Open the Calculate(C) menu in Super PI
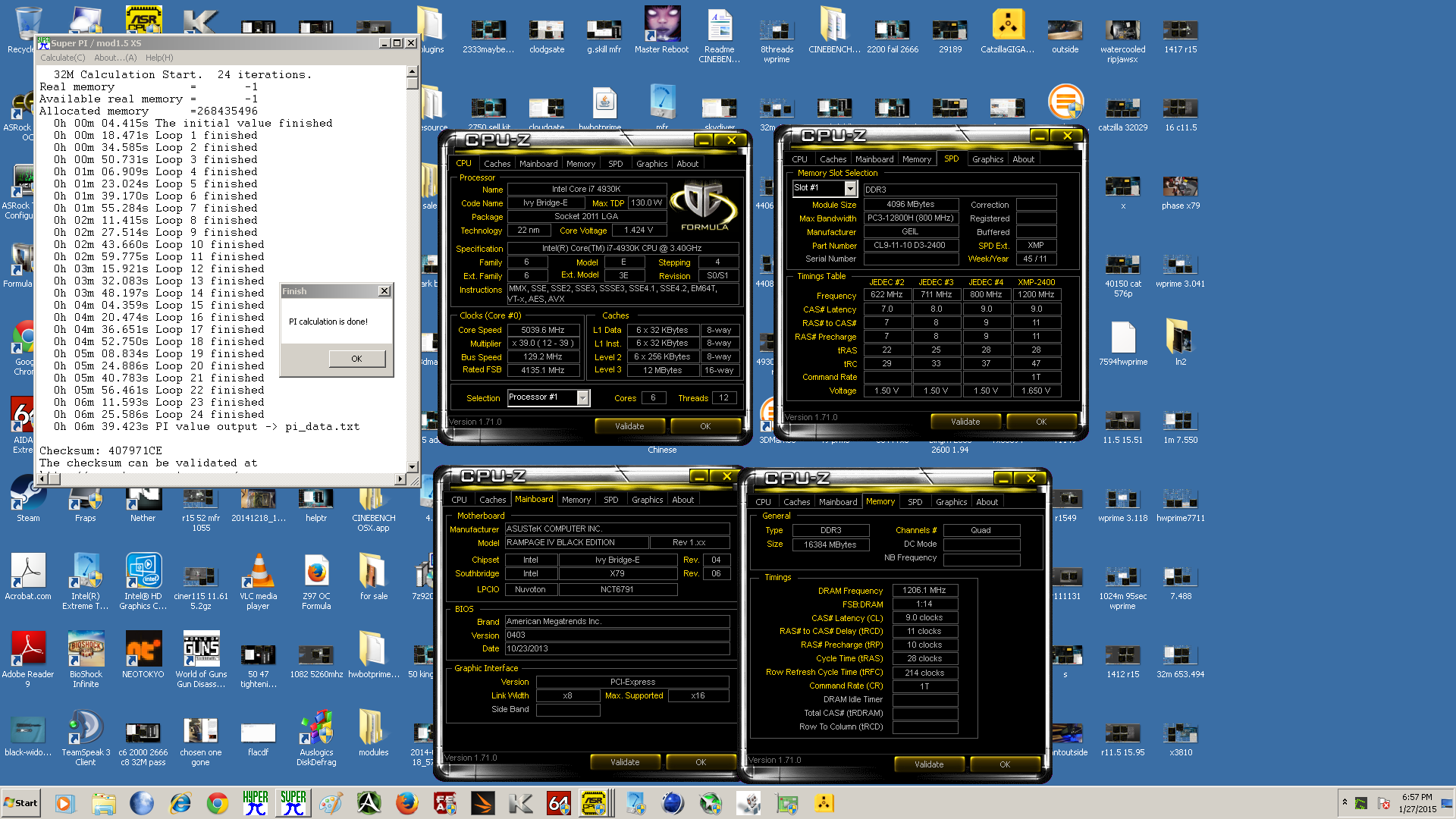 (62, 58)
